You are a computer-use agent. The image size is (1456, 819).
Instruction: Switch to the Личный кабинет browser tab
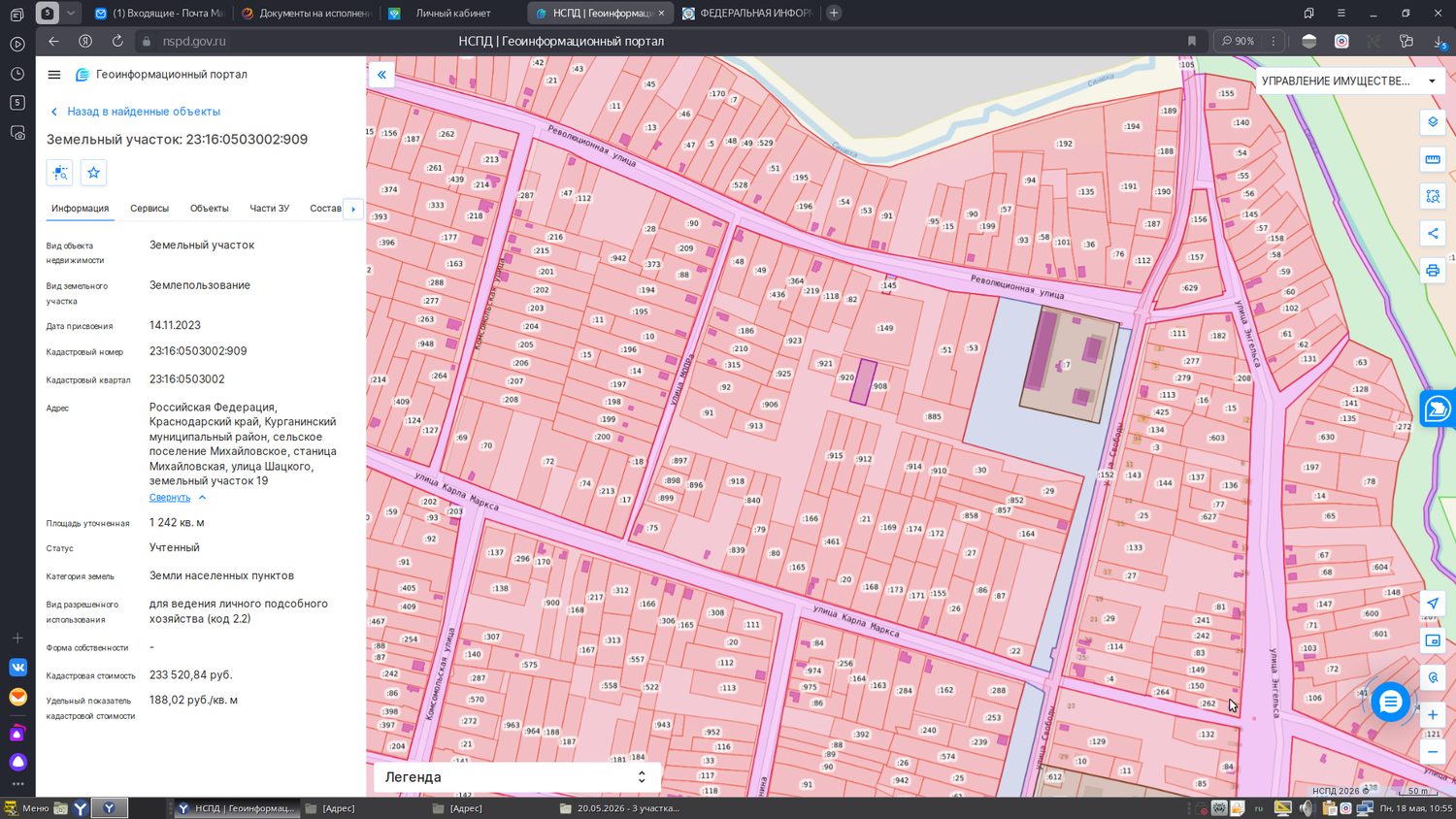pyautogui.click(x=452, y=14)
